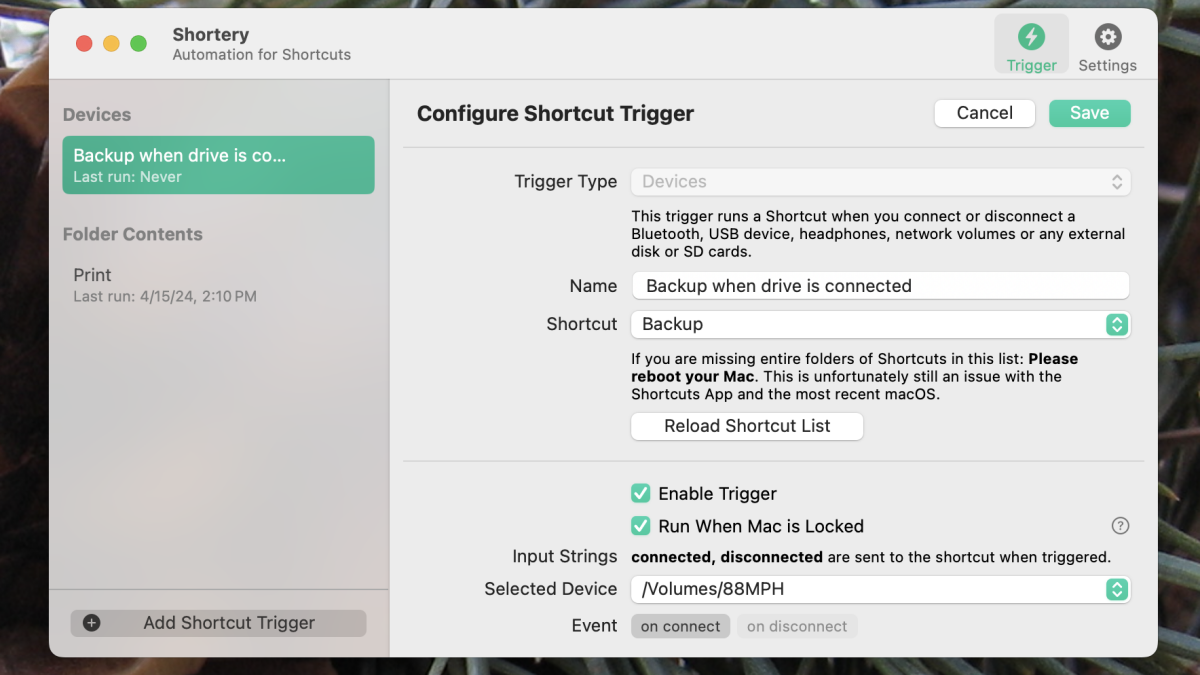Select the Backup when drive trigger item

pyautogui.click(x=218, y=165)
